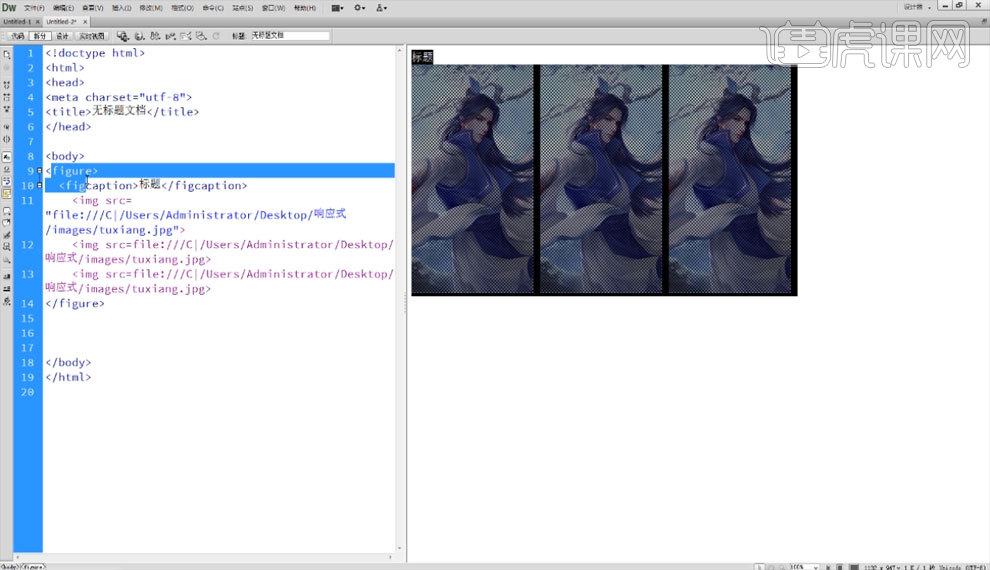Viewport: 990px width, 570px height.
Task: Close the Untitled-1 tab
Action: [x=37, y=21]
